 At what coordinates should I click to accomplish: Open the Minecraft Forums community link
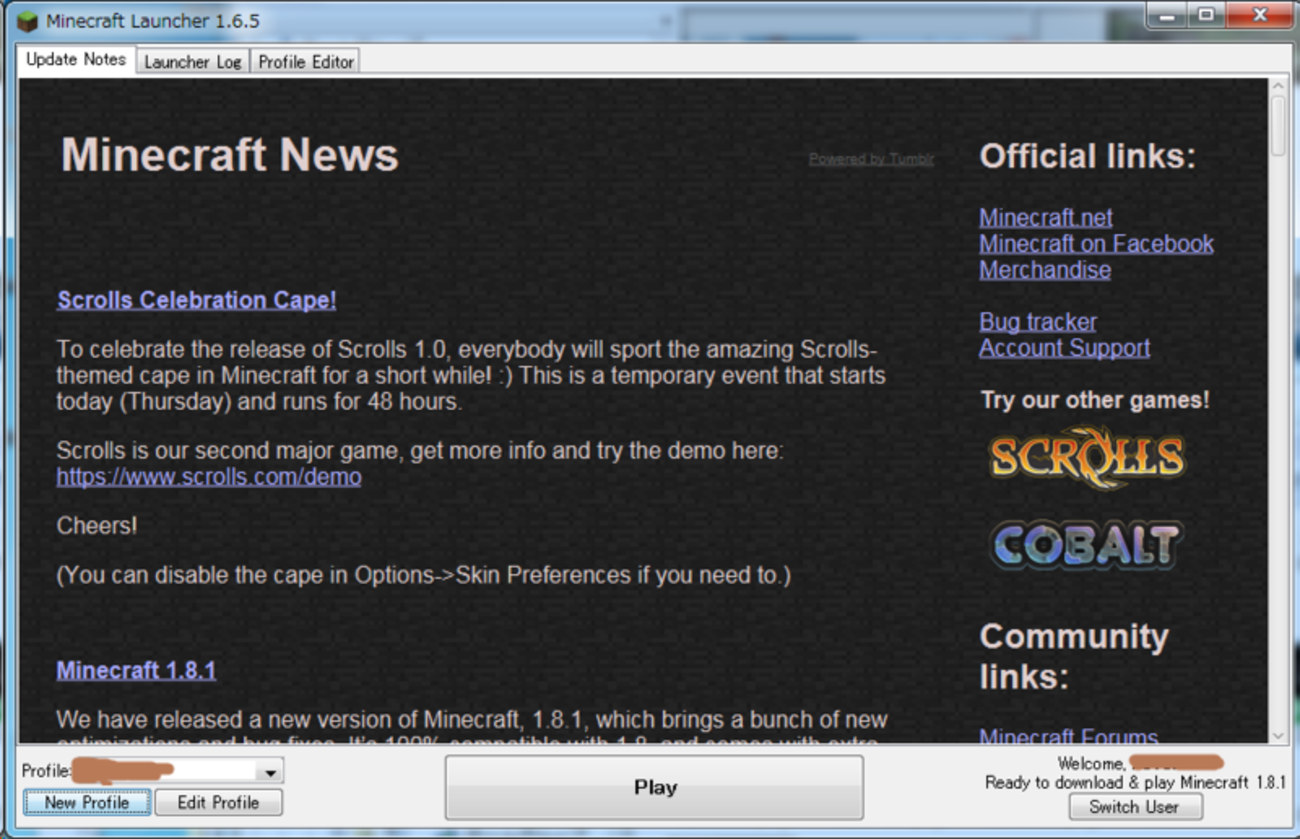click(x=1068, y=737)
